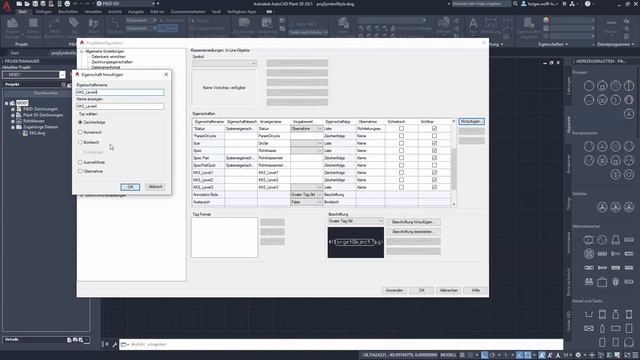Open Vorgabewert dropdown in KKS_Level3 row

[320, 187]
